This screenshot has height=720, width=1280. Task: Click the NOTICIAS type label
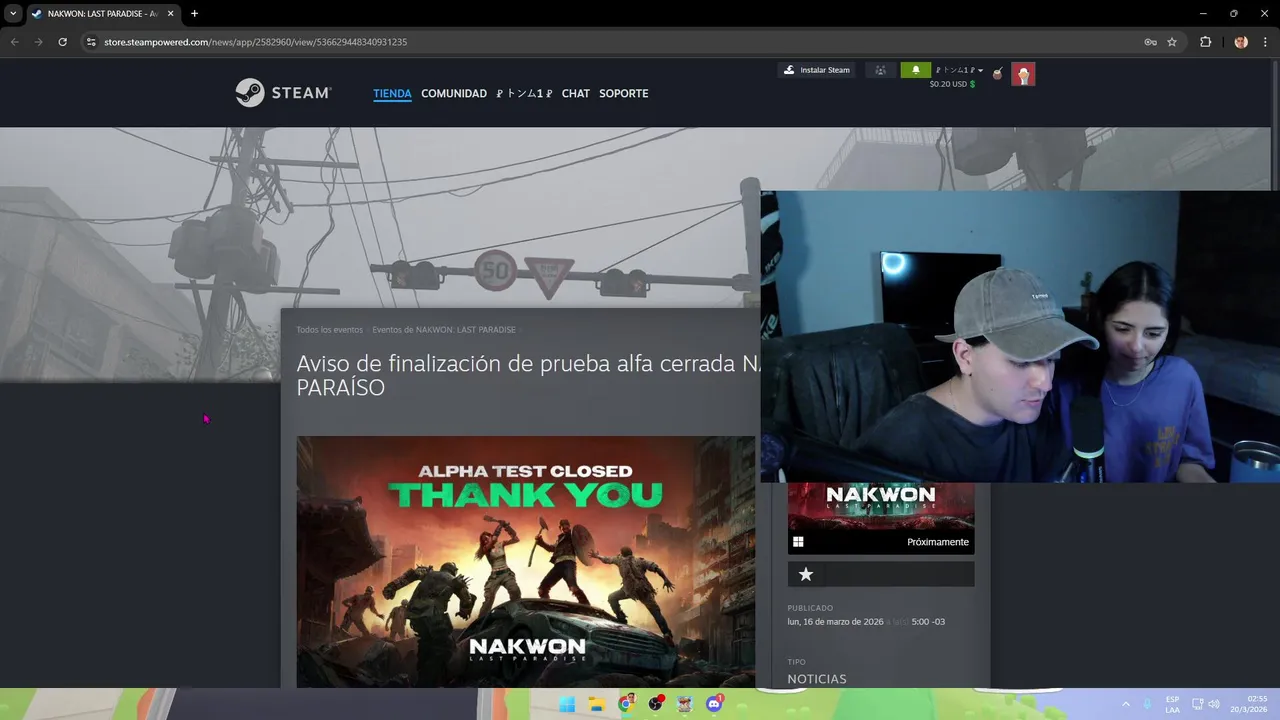817,679
